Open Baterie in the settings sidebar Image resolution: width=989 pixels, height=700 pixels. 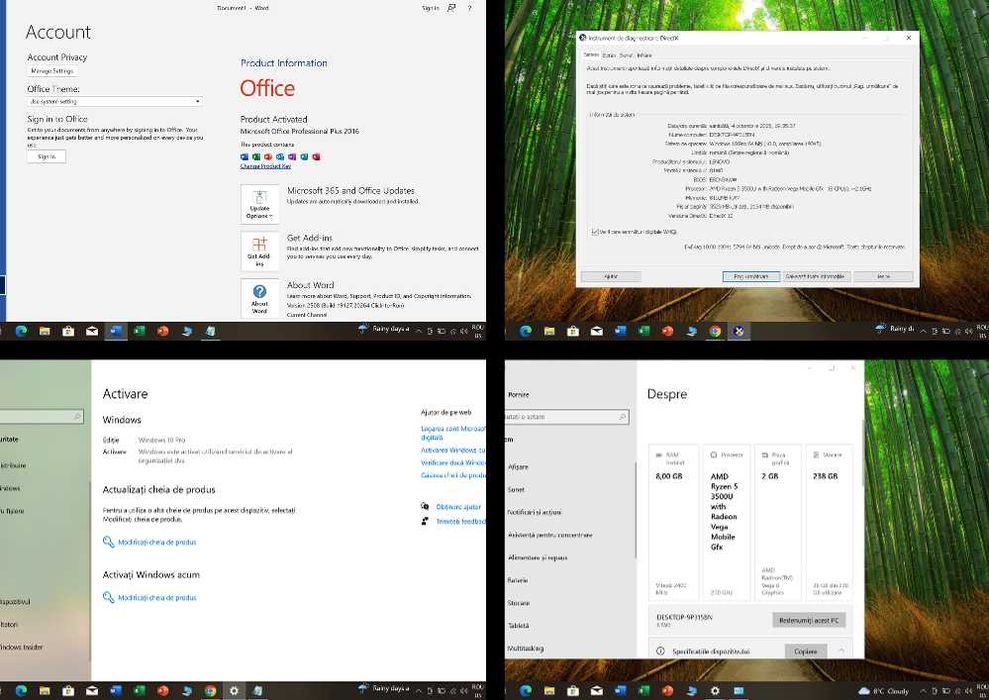(517, 580)
